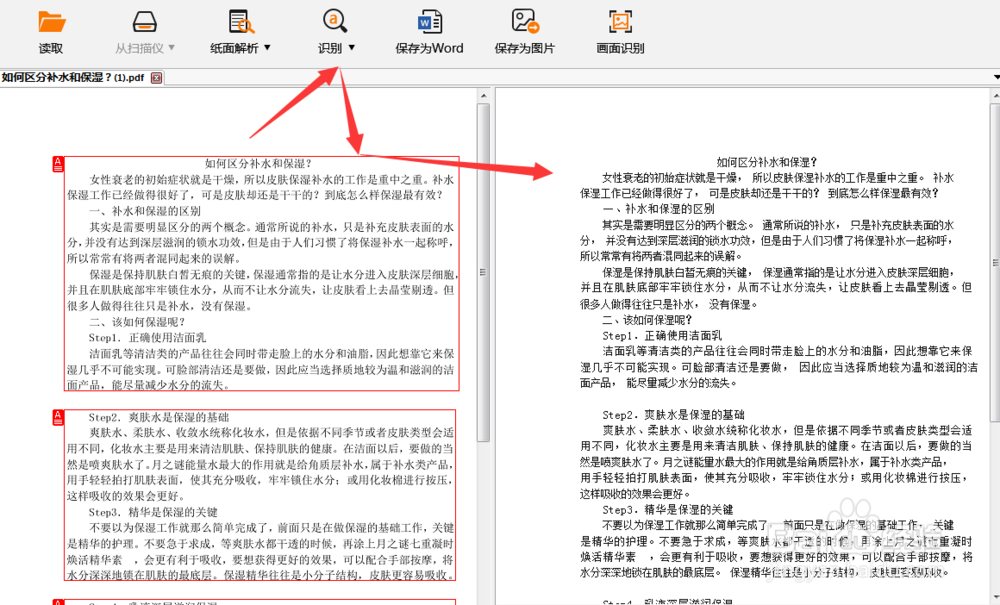The width and height of the screenshot is (1000, 605).
Task: Click the 画面识别 screen recognition icon
Action: click(621, 21)
